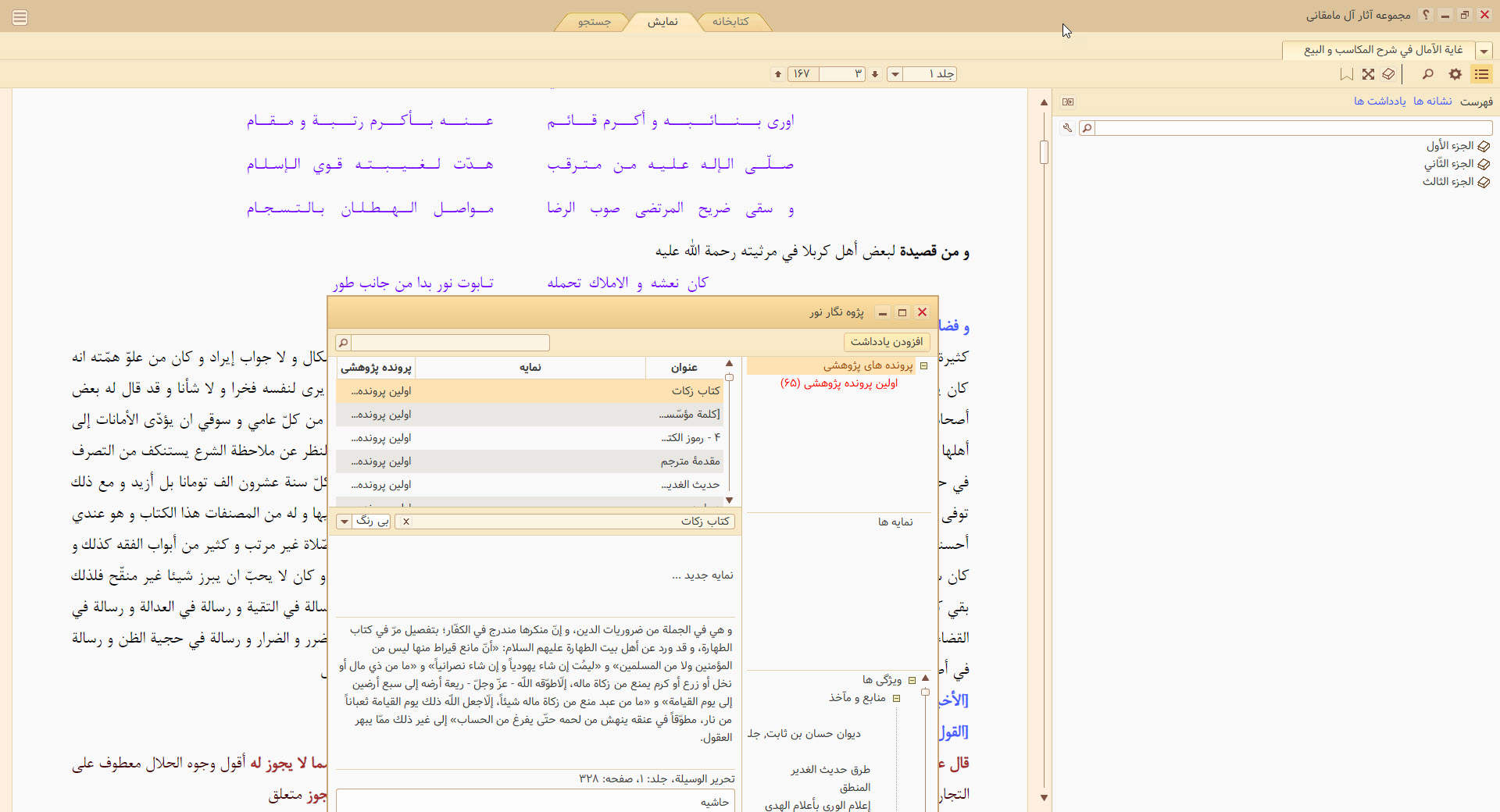Click the book icon in toolbar

(x=1388, y=74)
